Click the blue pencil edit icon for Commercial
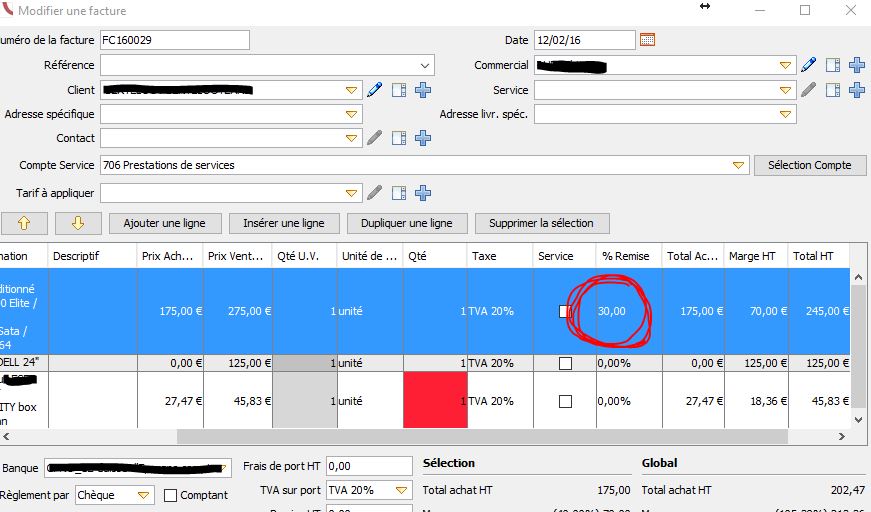 (809, 65)
